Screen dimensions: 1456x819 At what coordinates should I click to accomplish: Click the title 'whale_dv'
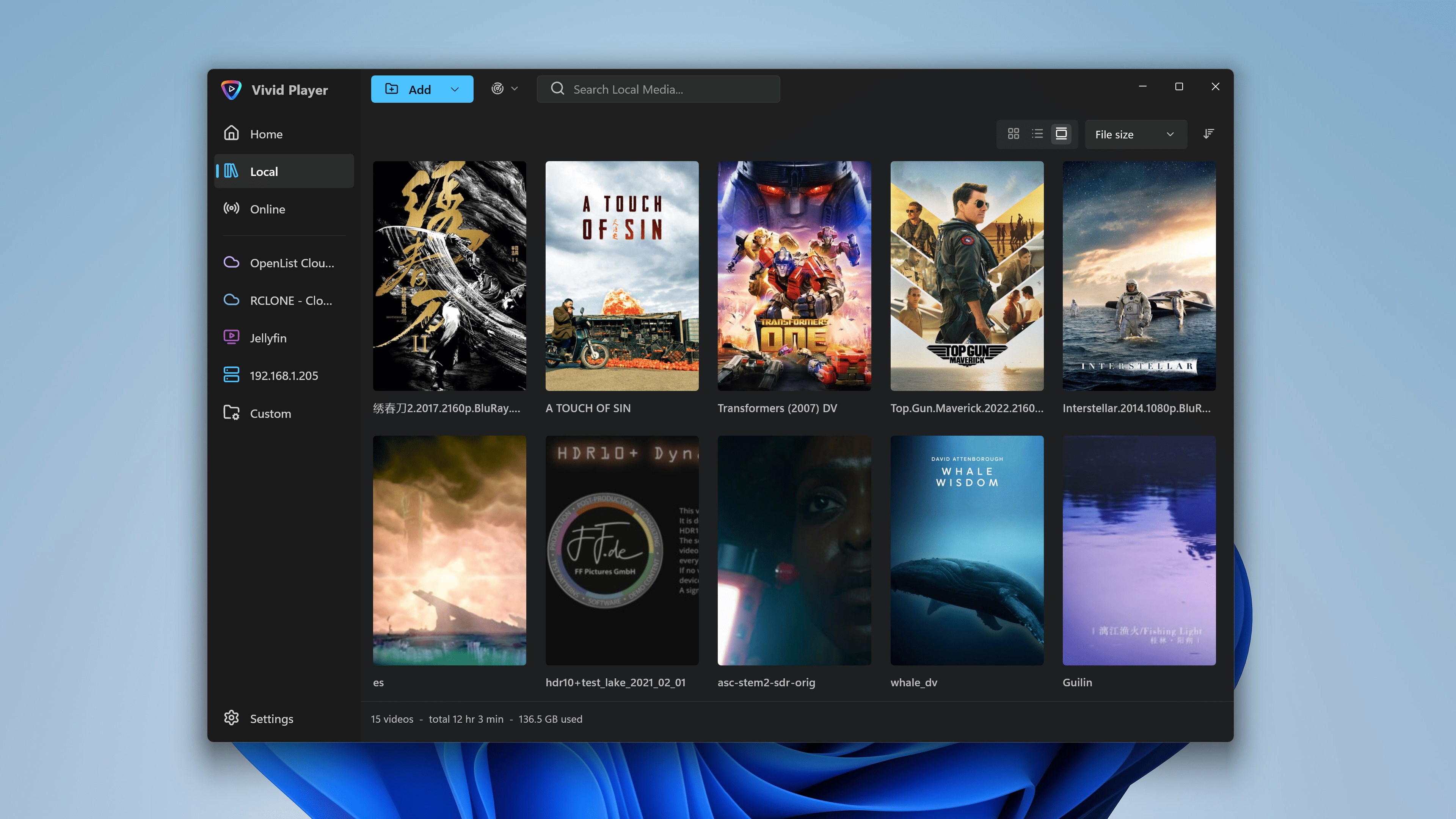(x=914, y=683)
